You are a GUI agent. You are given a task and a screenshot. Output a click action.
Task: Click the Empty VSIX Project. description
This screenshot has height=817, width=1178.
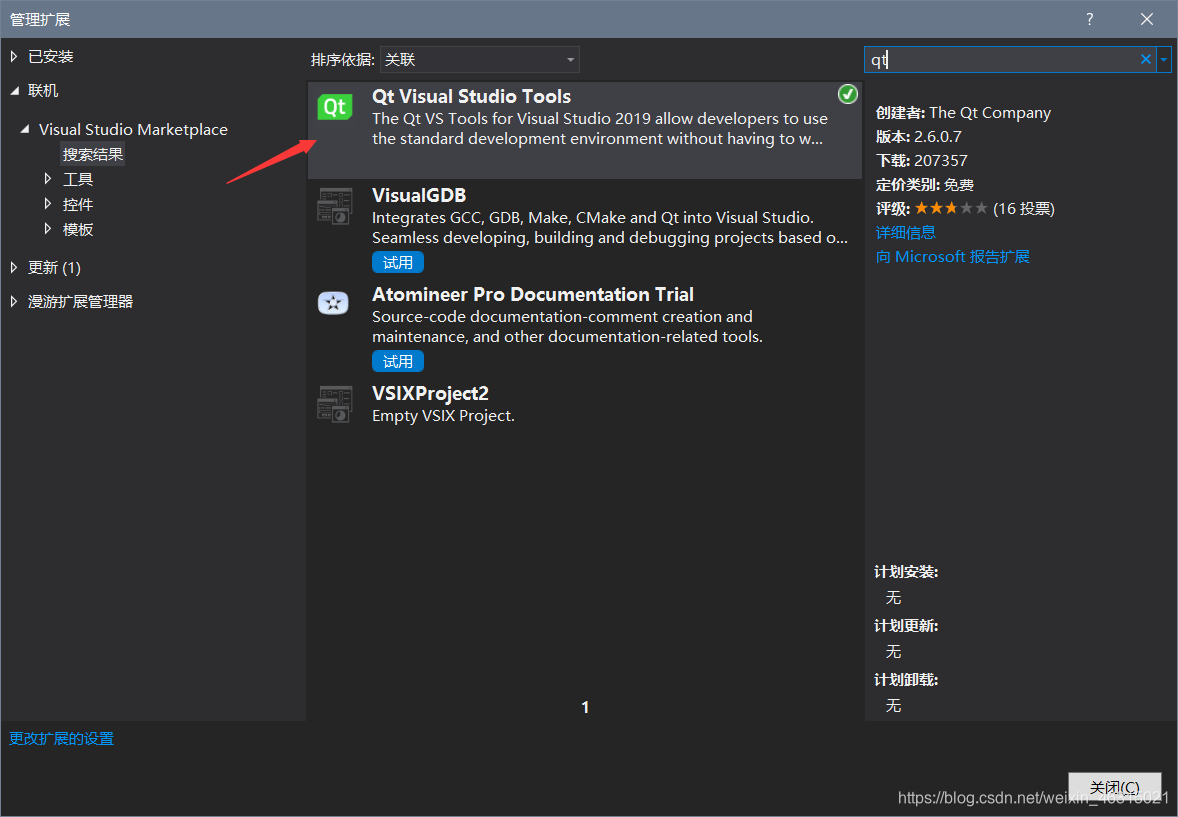[x=443, y=416]
